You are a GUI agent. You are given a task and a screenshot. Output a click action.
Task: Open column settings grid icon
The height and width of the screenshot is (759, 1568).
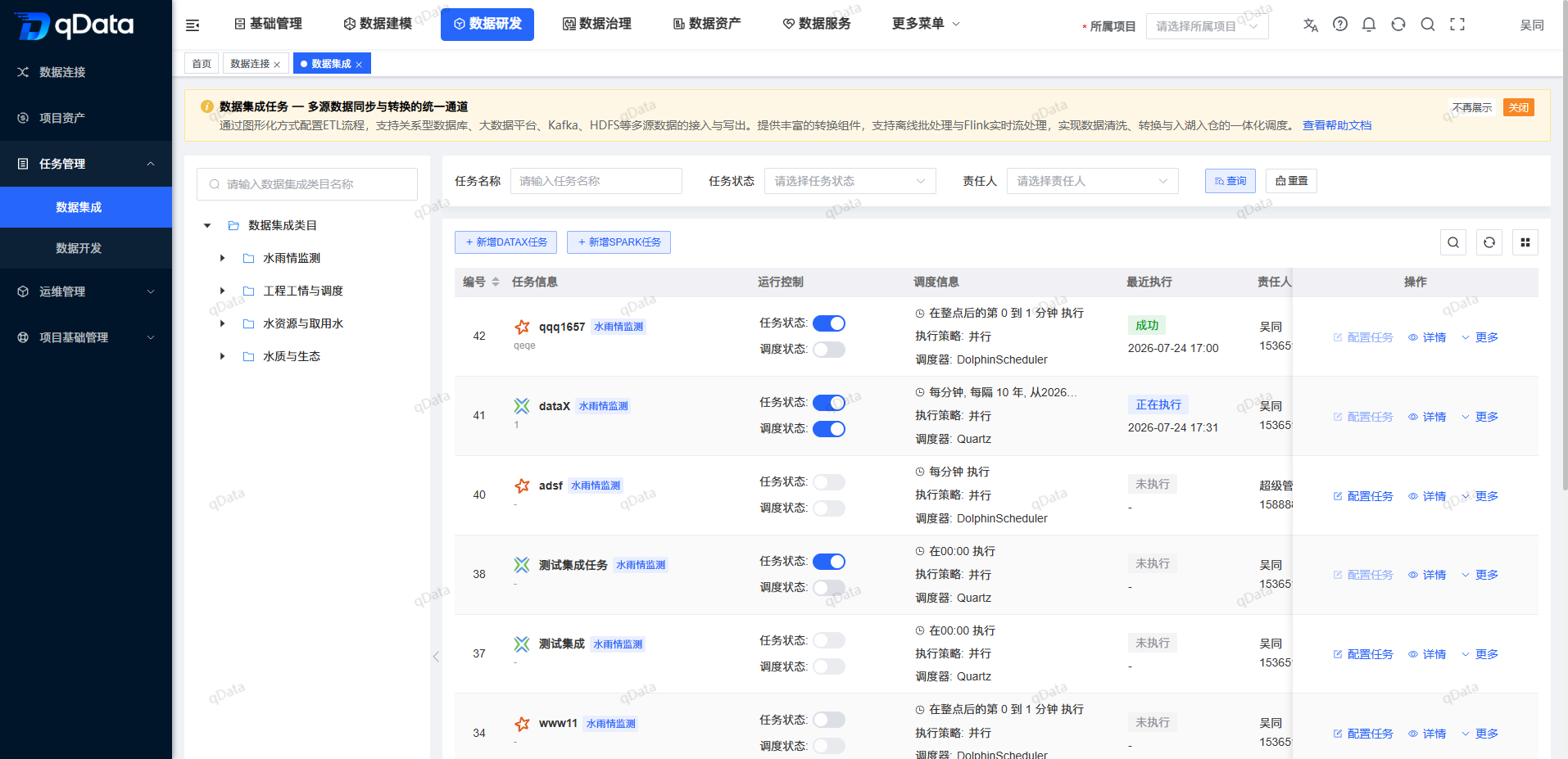pyautogui.click(x=1525, y=242)
